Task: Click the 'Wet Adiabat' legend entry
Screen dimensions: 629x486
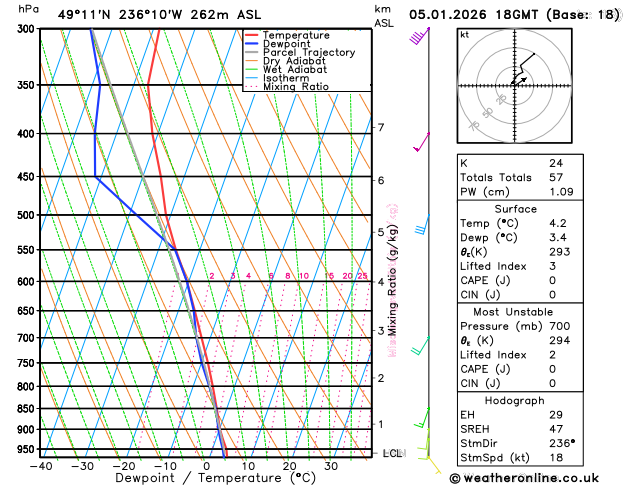Action: 295,69
